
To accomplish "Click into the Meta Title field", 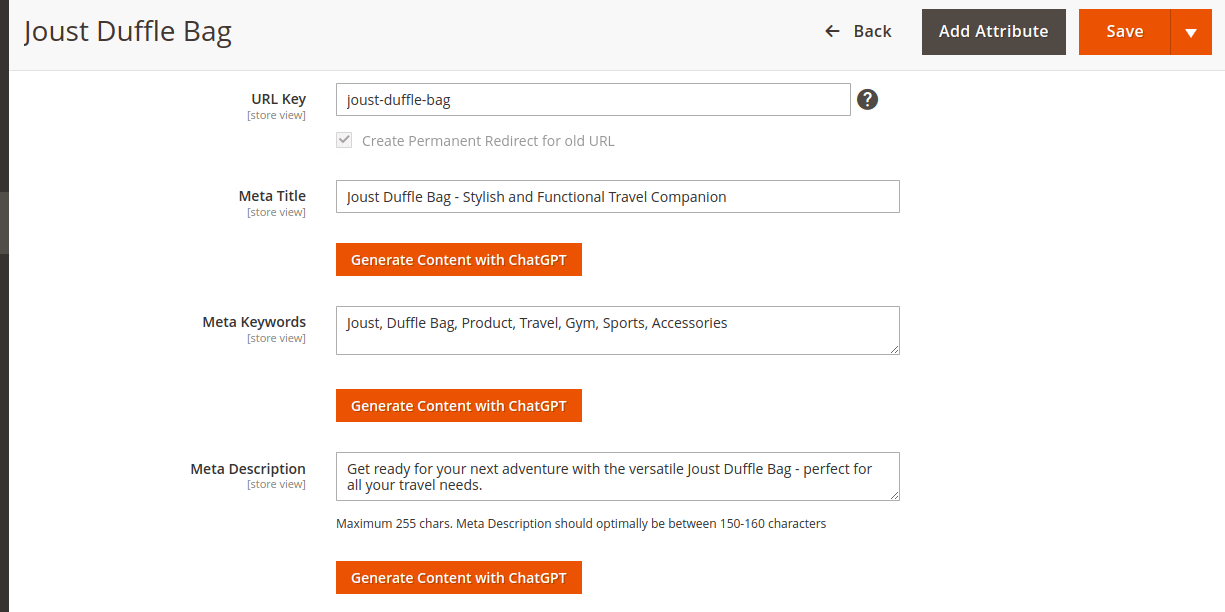I will pyautogui.click(x=617, y=197).
